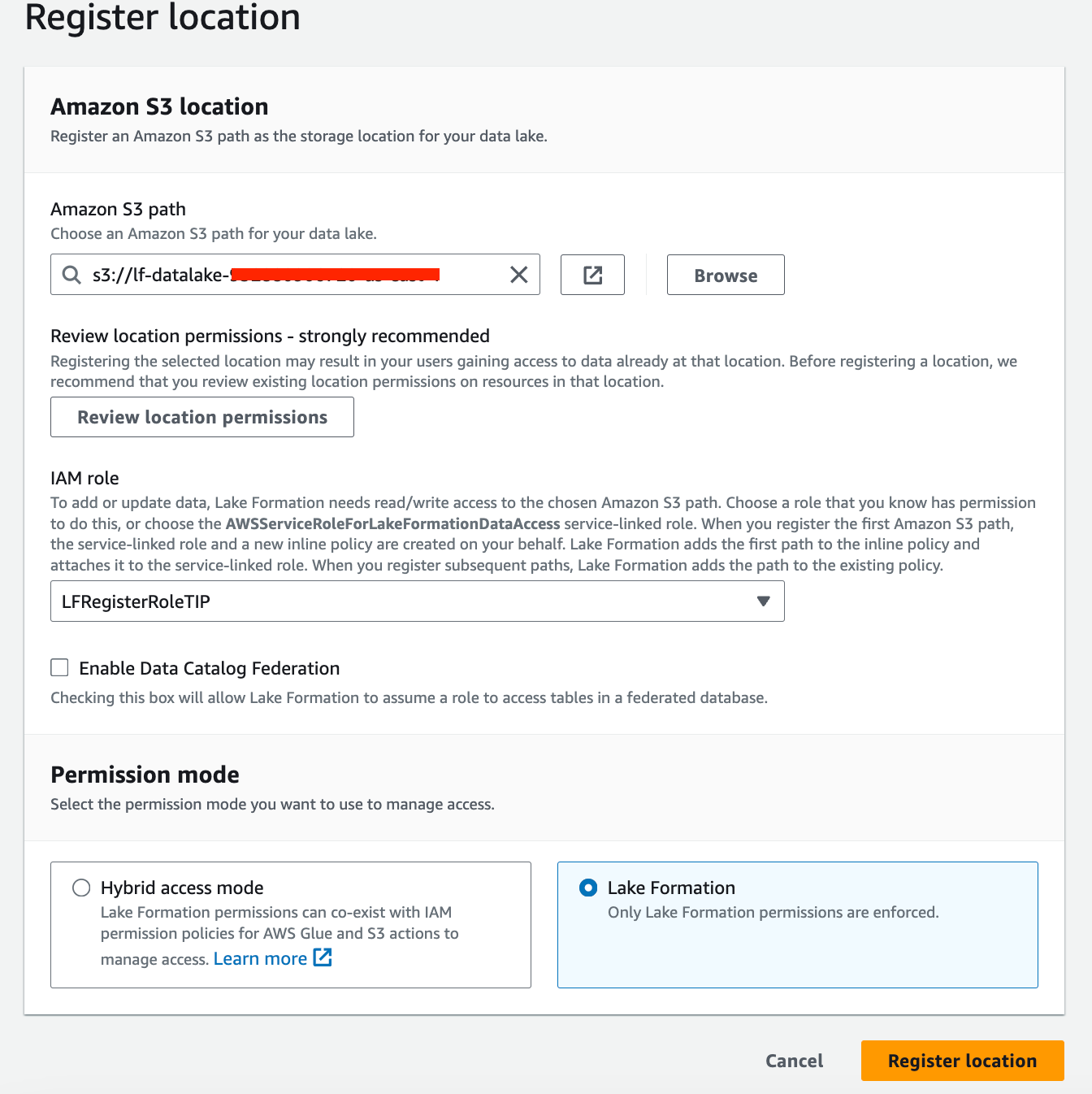This screenshot has height=1094, width=1092.
Task: Select the Hybrid access mode radio button
Action: tap(81, 888)
